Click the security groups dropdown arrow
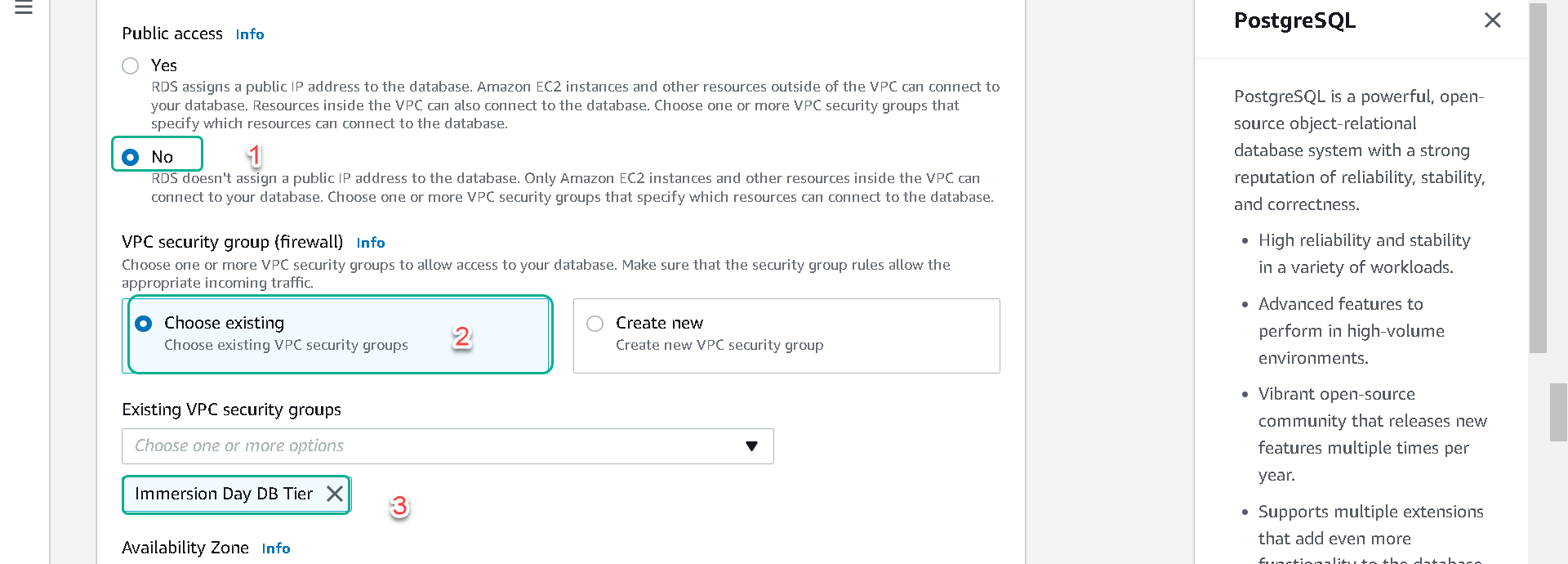This screenshot has height=564, width=1568. (751, 446)
